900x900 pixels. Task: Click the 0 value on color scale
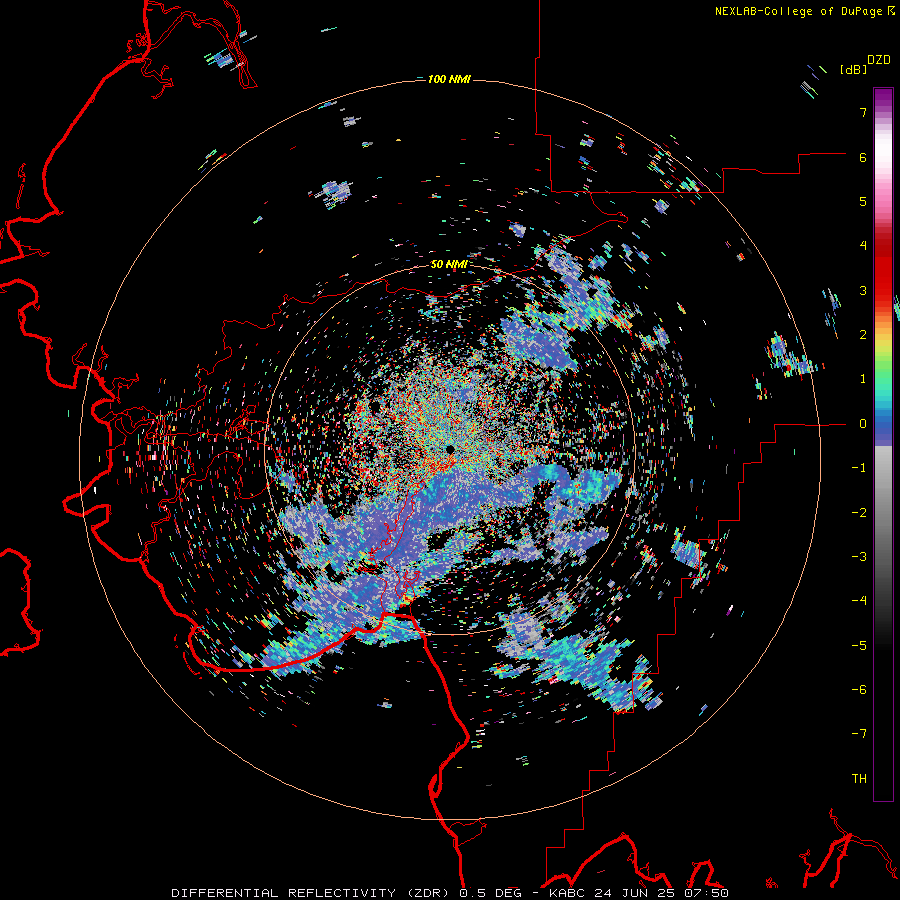(863, 424)
